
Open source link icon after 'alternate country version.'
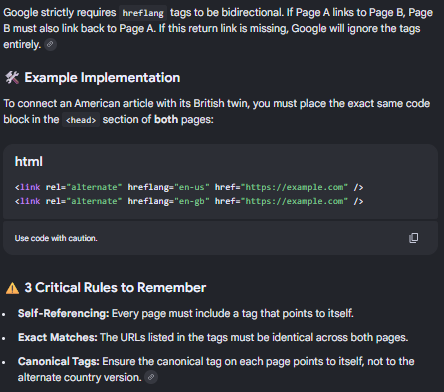point(151,377)
